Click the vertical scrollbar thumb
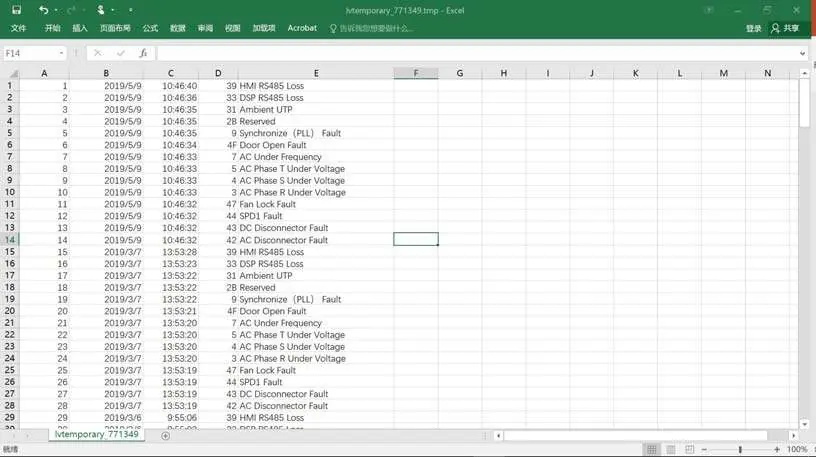 coord(805,103)
